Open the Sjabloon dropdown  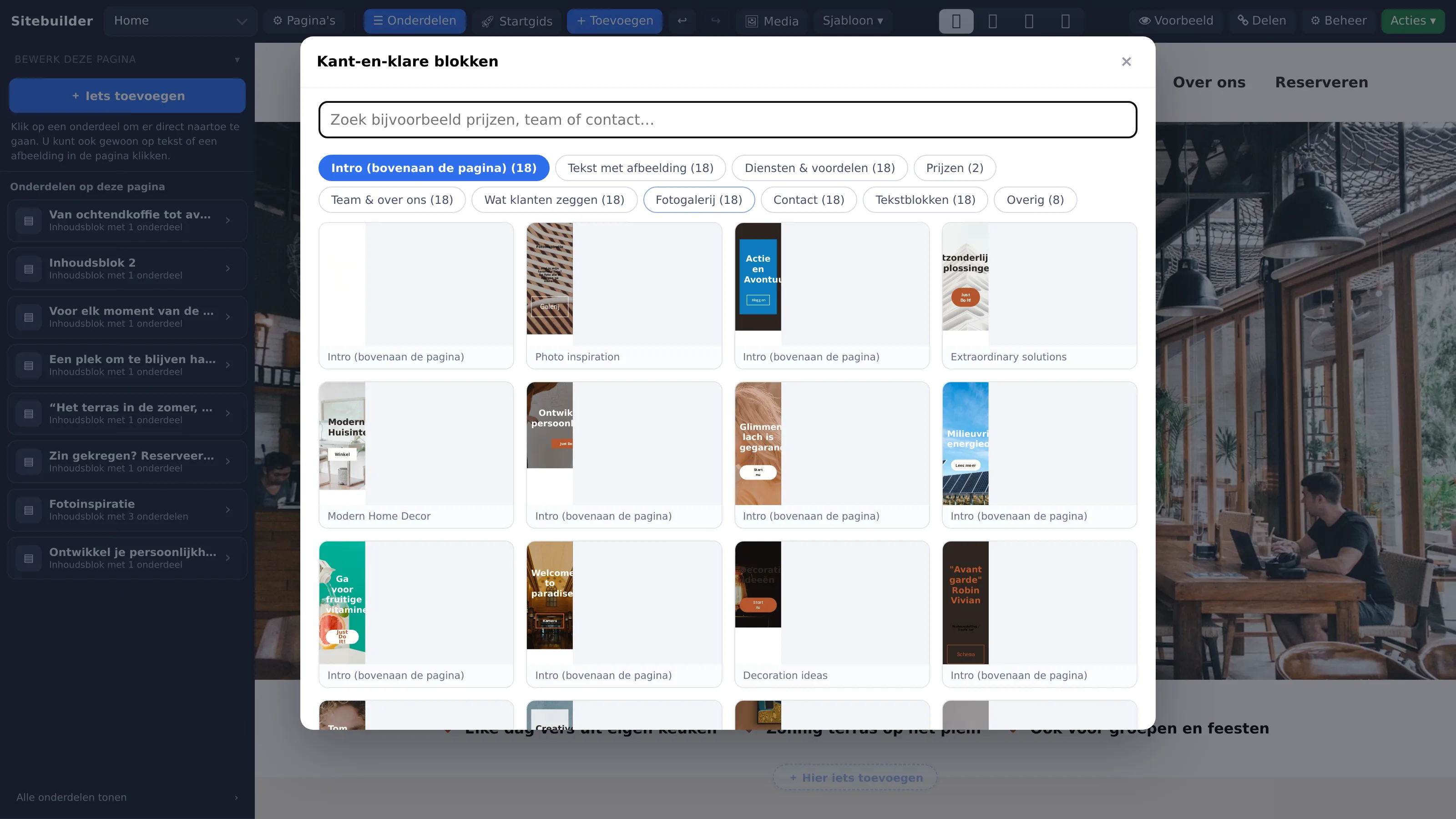[x=852, y=21]
